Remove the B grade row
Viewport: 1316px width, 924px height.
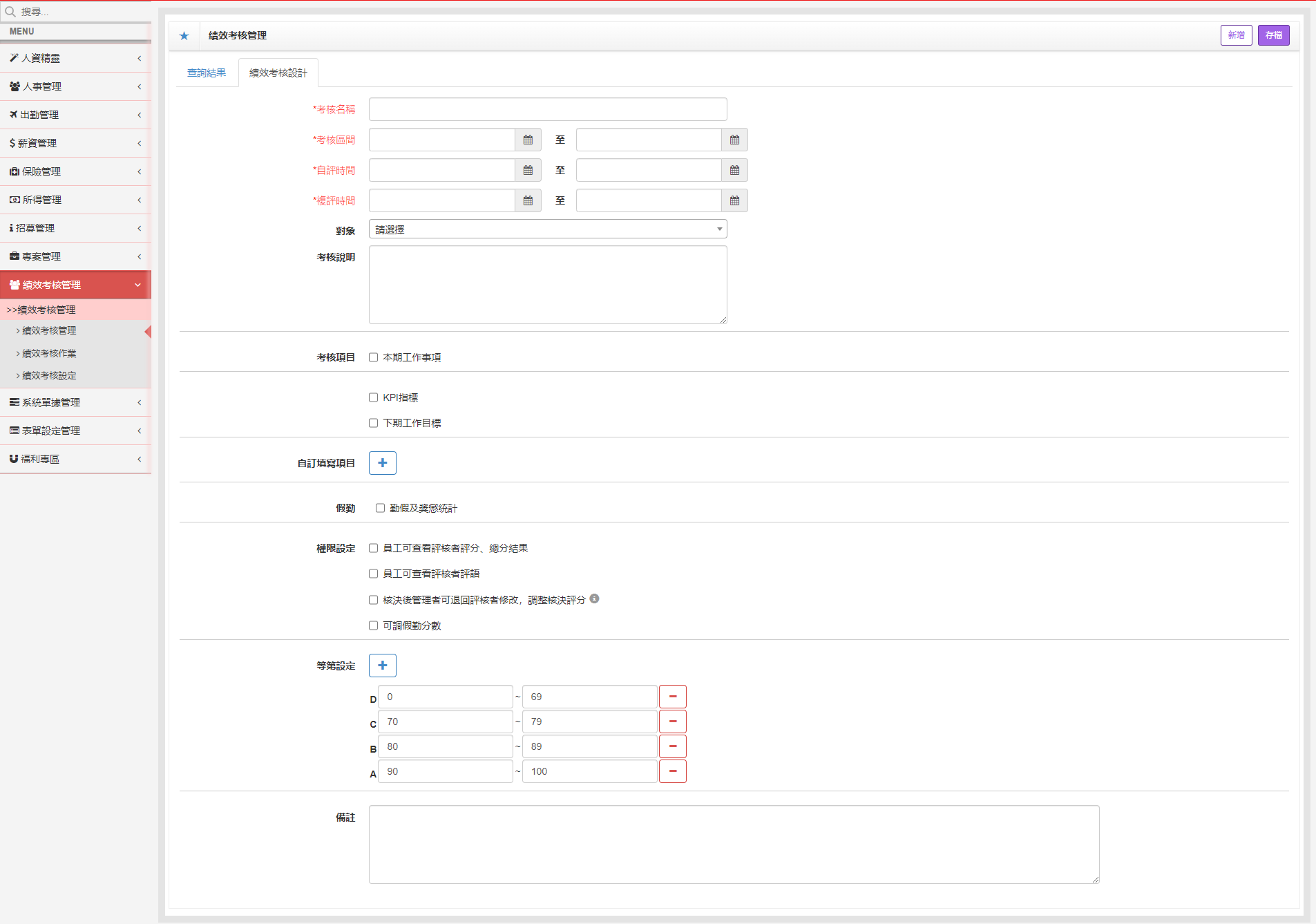click(673, 746)
